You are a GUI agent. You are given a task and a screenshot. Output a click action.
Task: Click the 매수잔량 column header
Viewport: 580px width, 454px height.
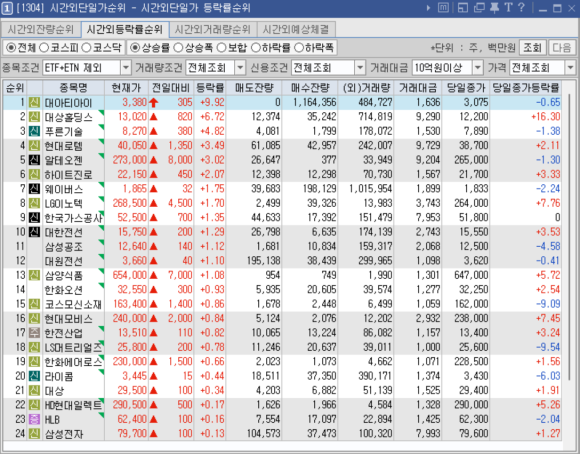click(310, 88)
